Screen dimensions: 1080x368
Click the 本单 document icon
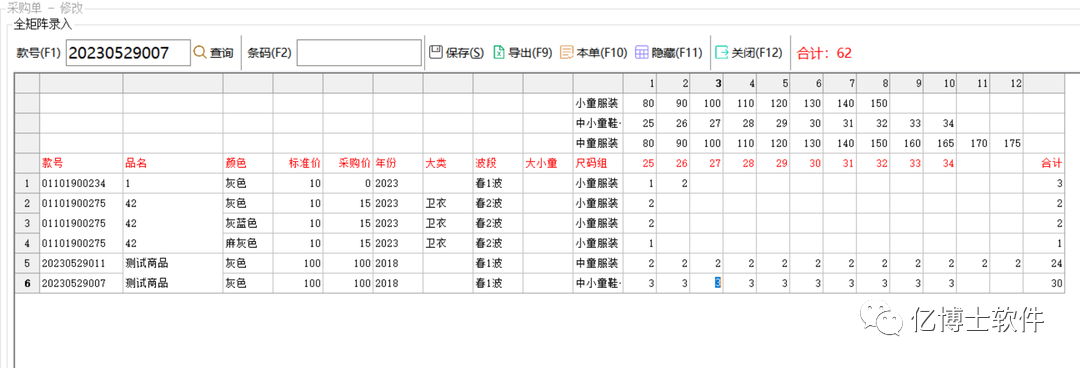pyautogui.click(x=567, y=52)
